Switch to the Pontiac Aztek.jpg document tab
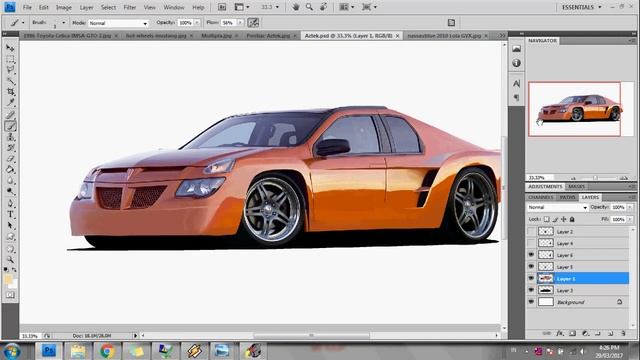The height and width of the screenshot is (360, 640). pyautogui.click(x=269, y=36)
